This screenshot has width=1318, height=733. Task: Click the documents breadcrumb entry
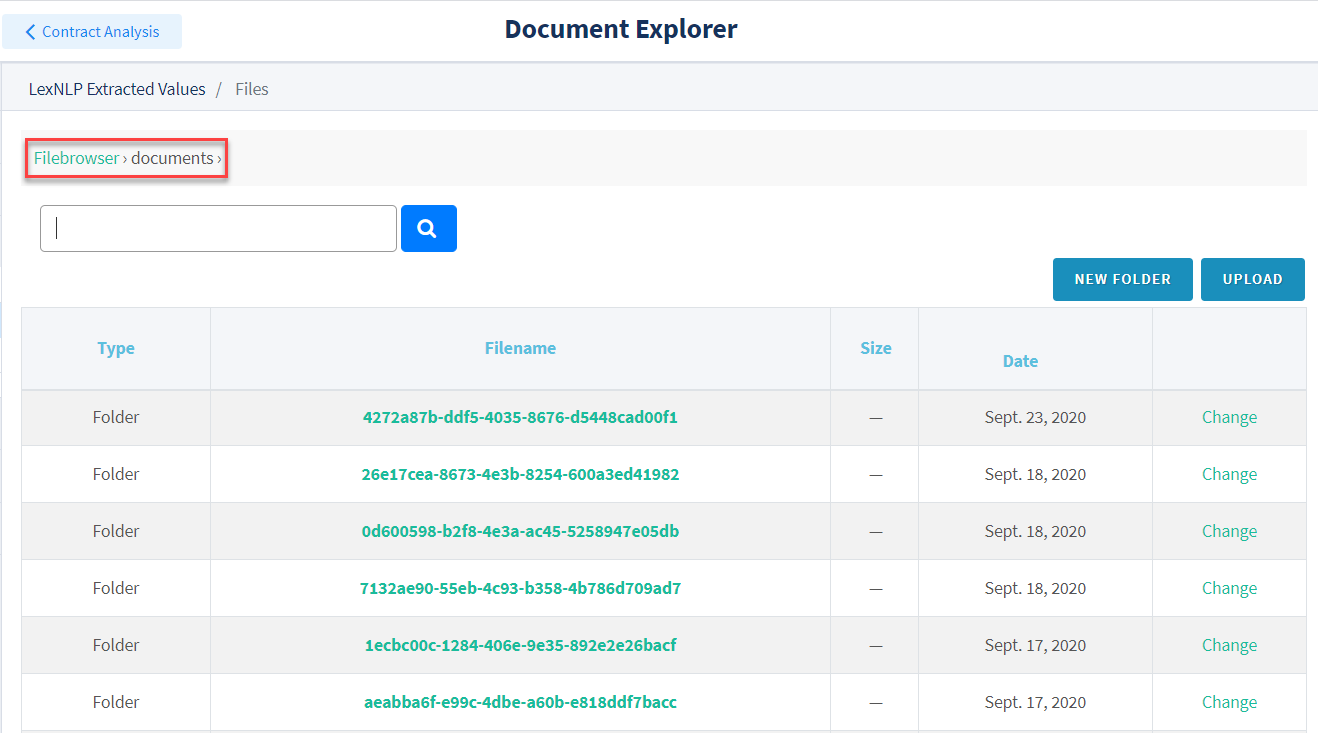[x=172, y=158]
